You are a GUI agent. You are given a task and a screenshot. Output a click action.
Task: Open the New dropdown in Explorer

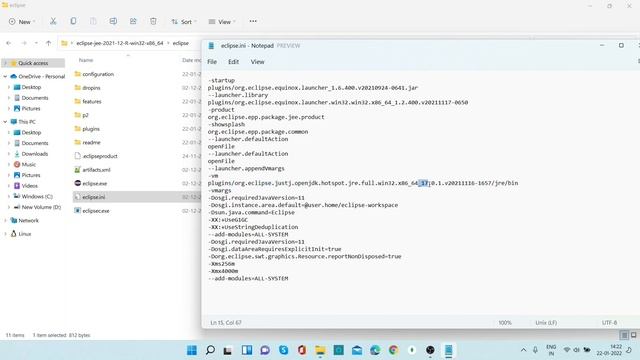[x=22, y=22]
